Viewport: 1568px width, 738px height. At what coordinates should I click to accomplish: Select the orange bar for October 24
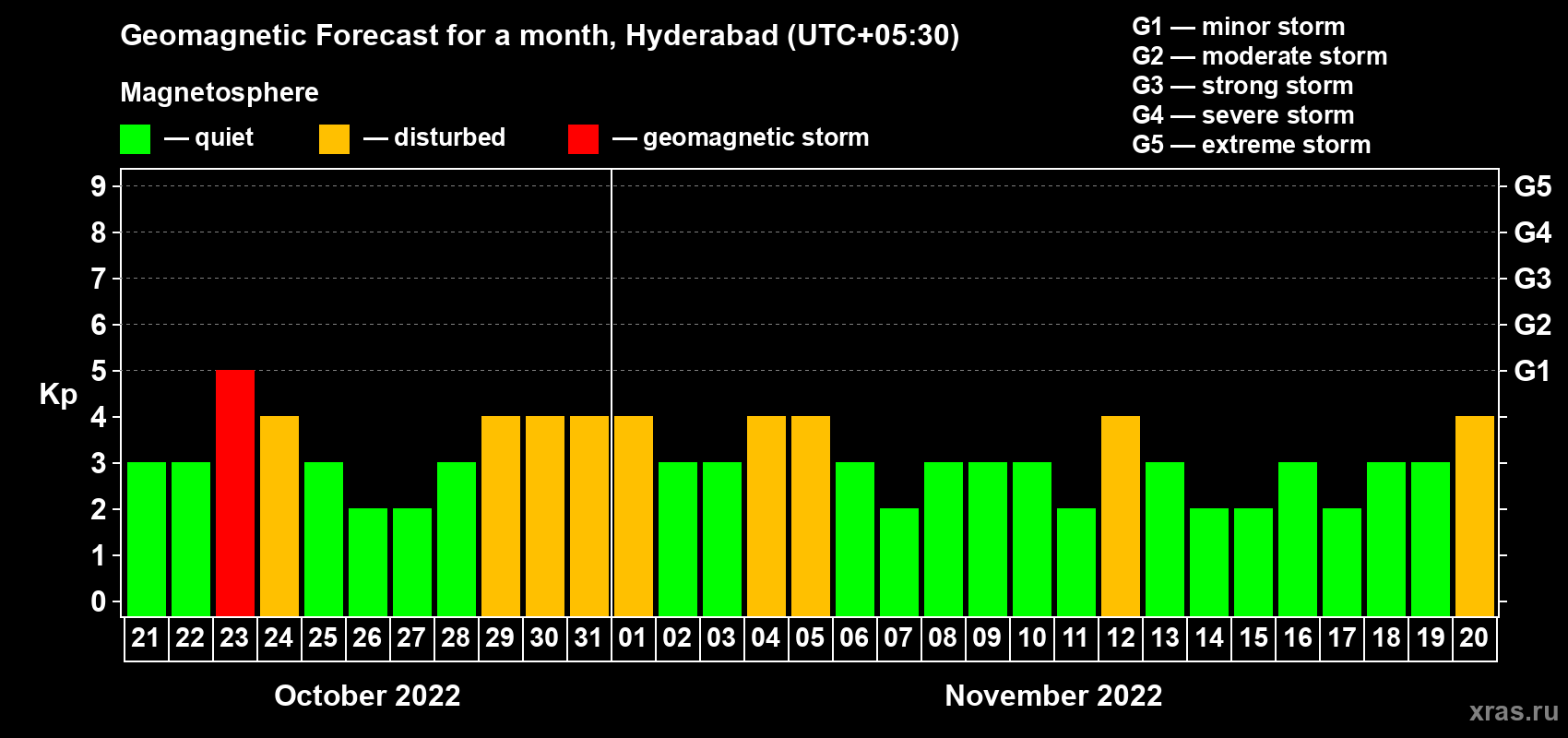click(x=279, y=517)
